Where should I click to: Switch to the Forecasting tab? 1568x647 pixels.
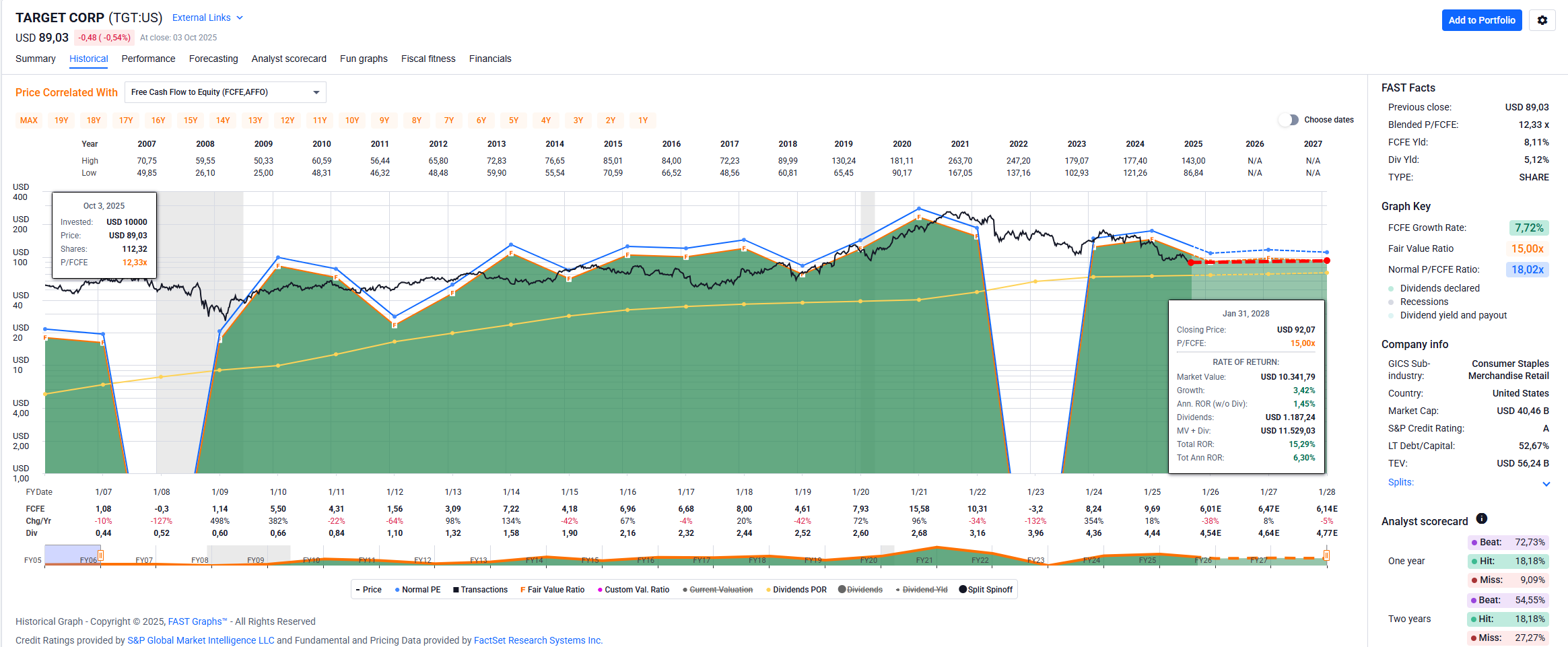click(x=213, y=59)
